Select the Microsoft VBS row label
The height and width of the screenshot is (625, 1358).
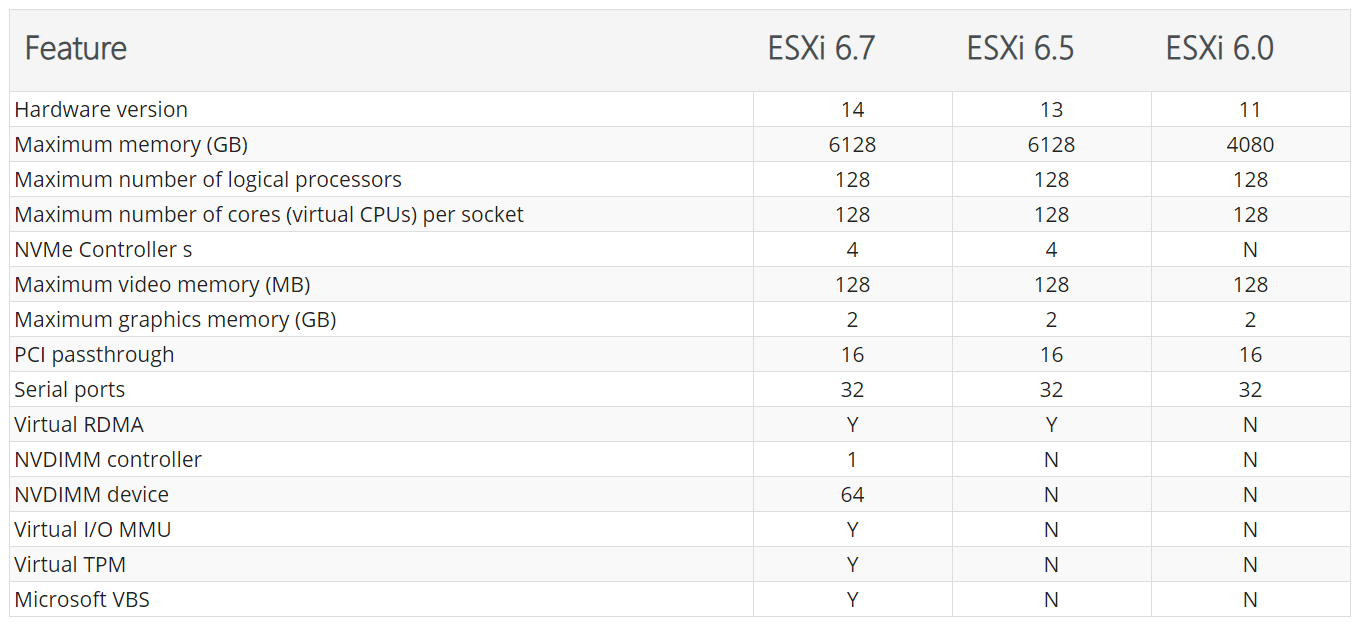[x=82, y=600]
